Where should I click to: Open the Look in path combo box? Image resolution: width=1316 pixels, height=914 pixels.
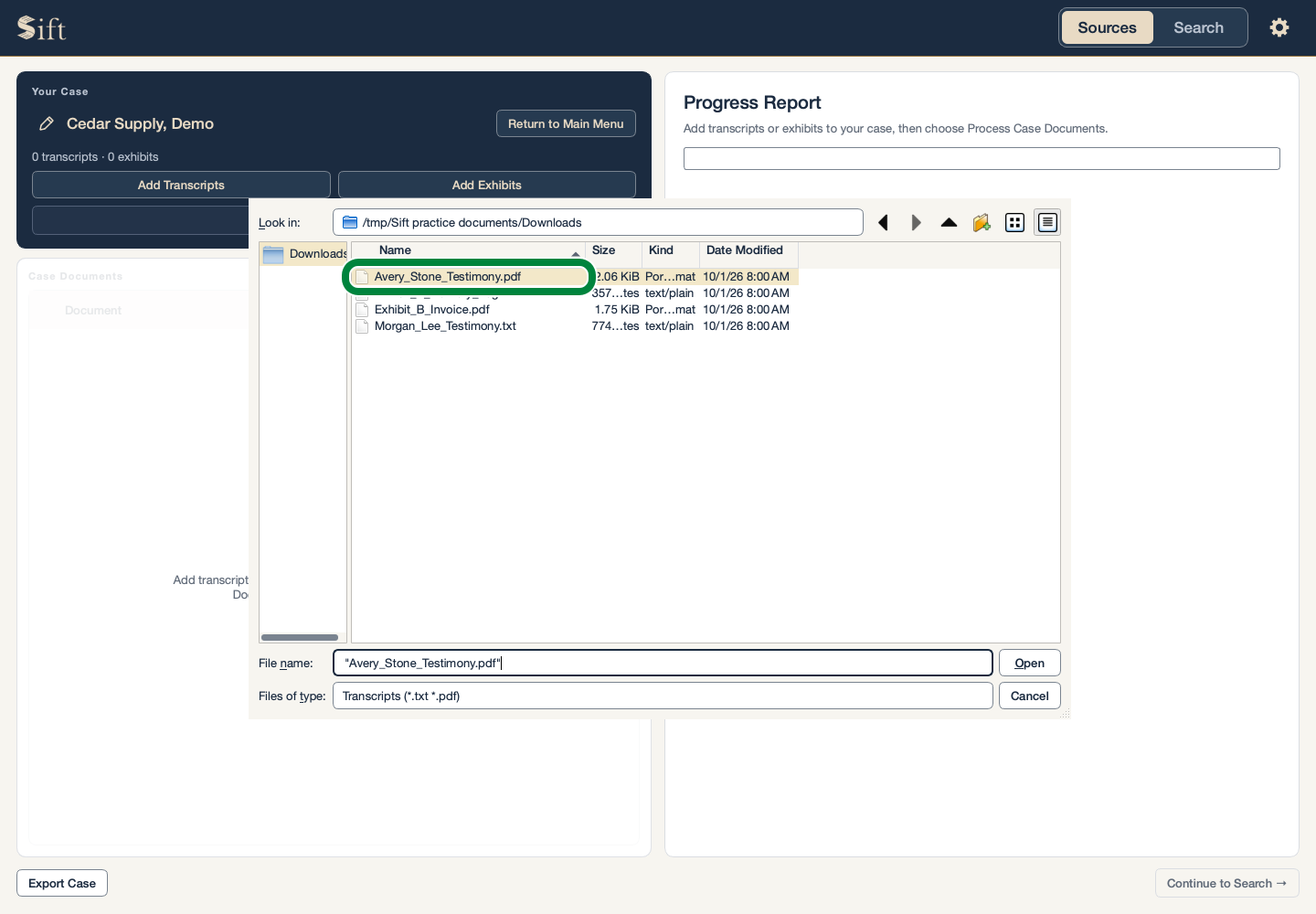[x=598, y=222]
